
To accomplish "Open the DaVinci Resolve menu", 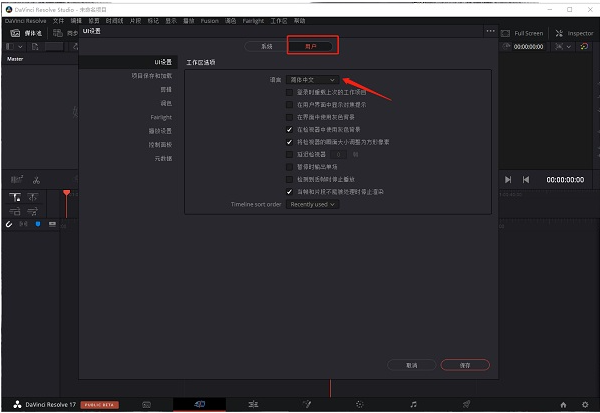I will click(x=25, y=21).
